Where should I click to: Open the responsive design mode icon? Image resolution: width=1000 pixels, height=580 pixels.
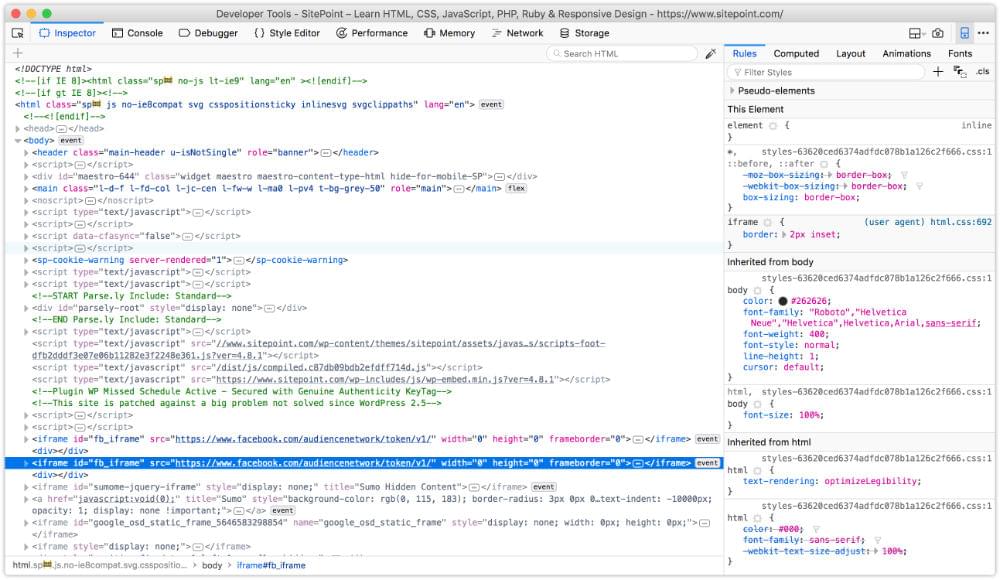pos(964,33)
